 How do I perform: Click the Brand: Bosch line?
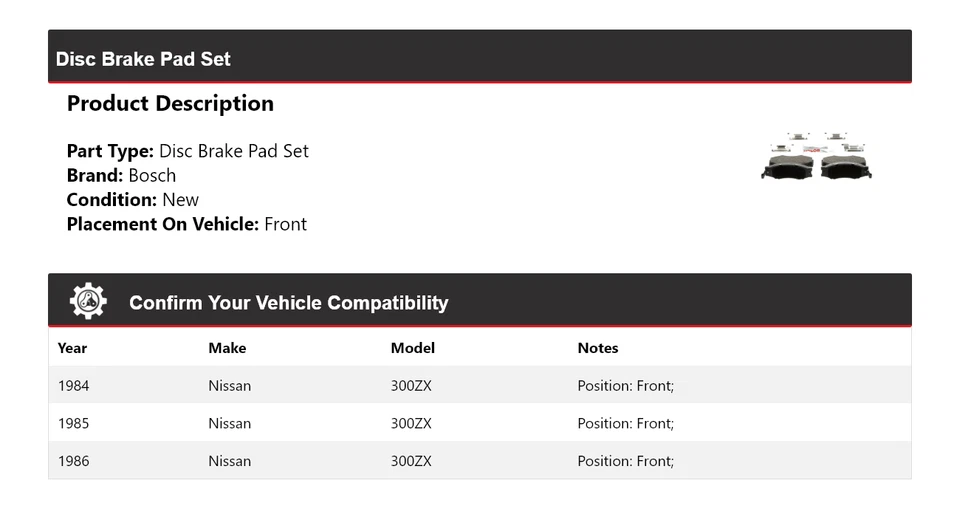(121, 175)
